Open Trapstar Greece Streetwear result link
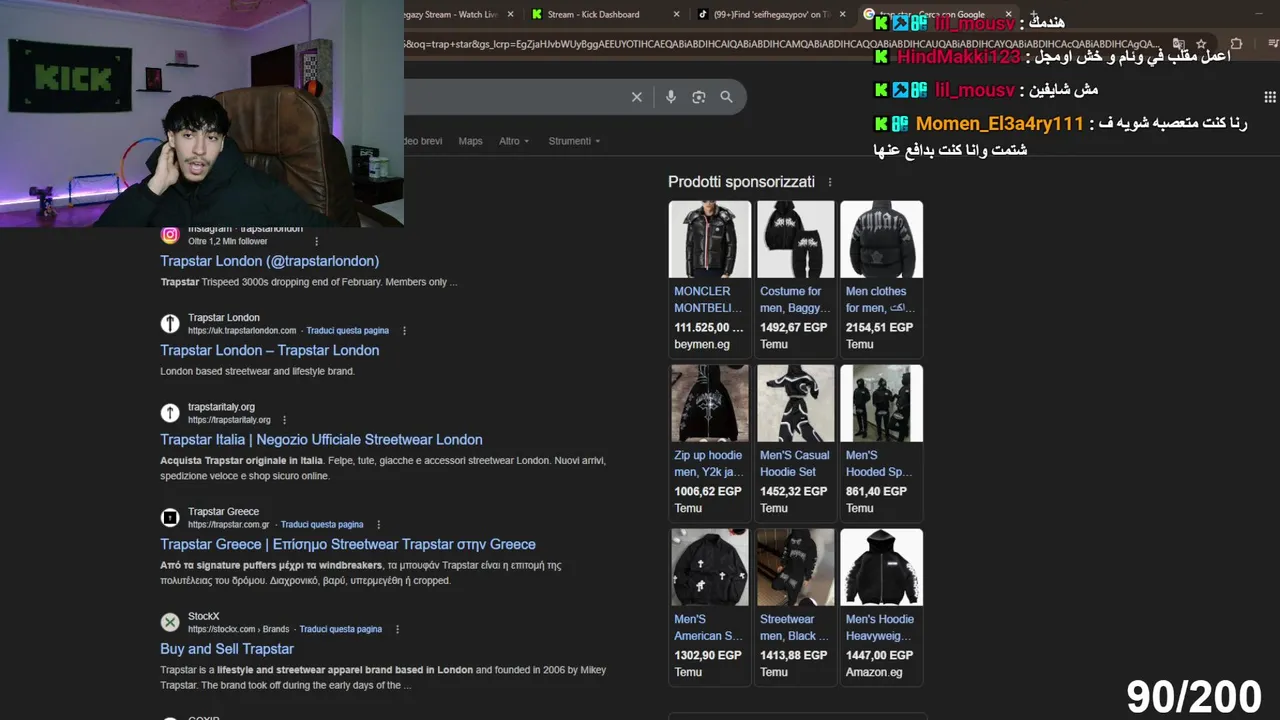The width and height of the screenshot is (1280, 720). click(x=348, y=544)
